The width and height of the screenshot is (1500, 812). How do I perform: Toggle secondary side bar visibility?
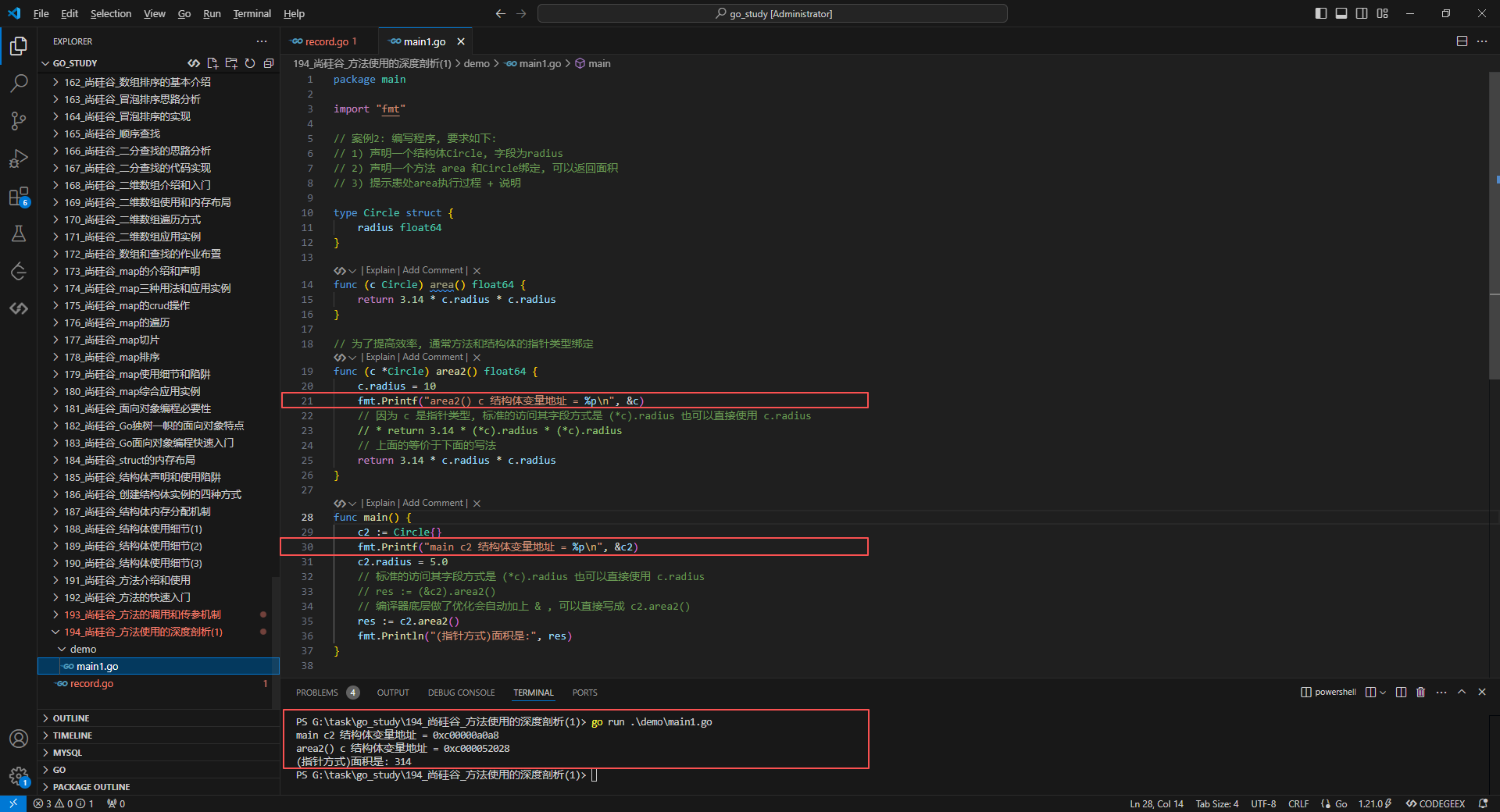coord(1362,13)
